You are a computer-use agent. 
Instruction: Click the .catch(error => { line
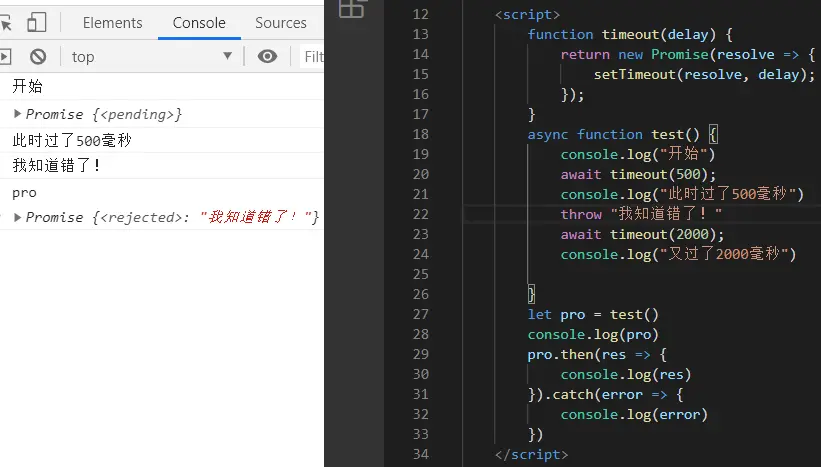tap(606, 394)
